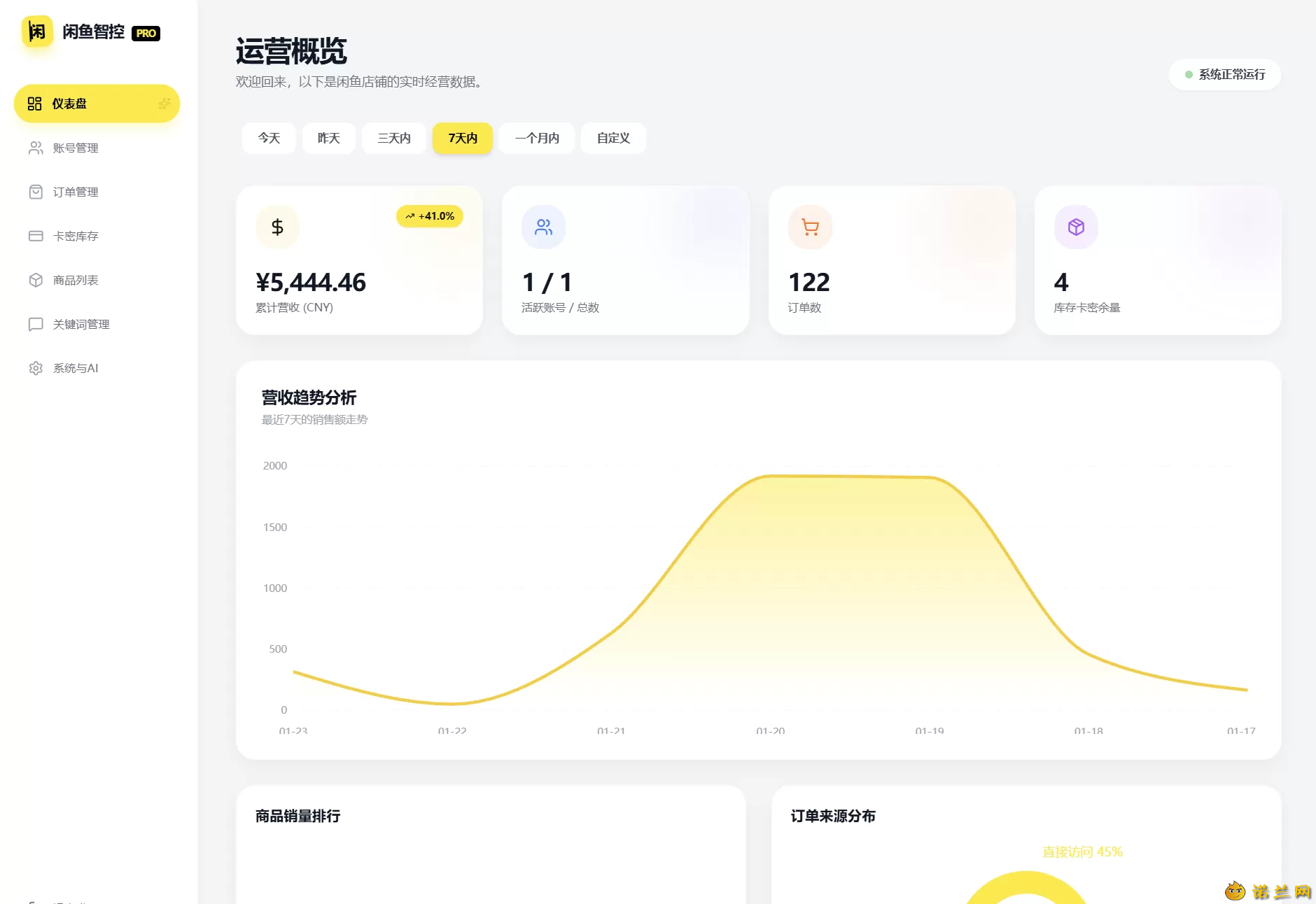Screen dimensions: 1316x904
Task: Click the 仪表盘 sidebar menu item
Action: pos(97,104)
